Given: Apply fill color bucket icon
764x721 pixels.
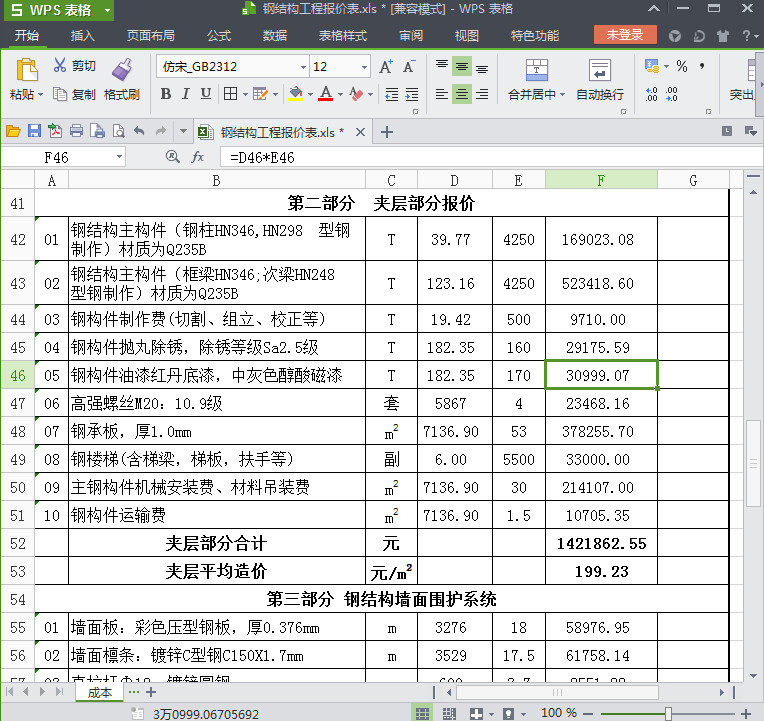Looking at the screenshot, I should (295, 94).
